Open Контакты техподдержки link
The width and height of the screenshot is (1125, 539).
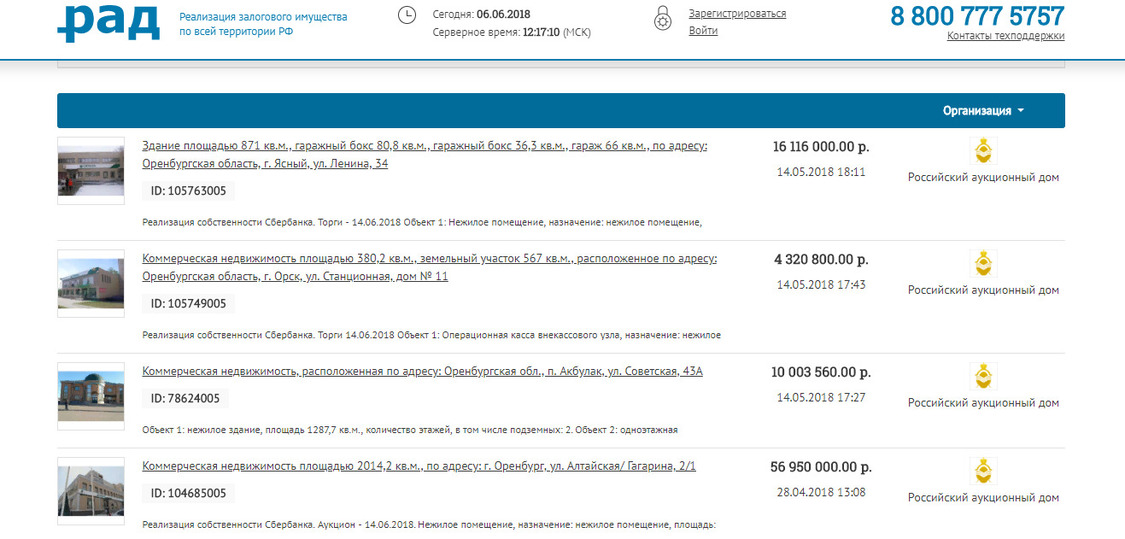[x=1005, y=36]
